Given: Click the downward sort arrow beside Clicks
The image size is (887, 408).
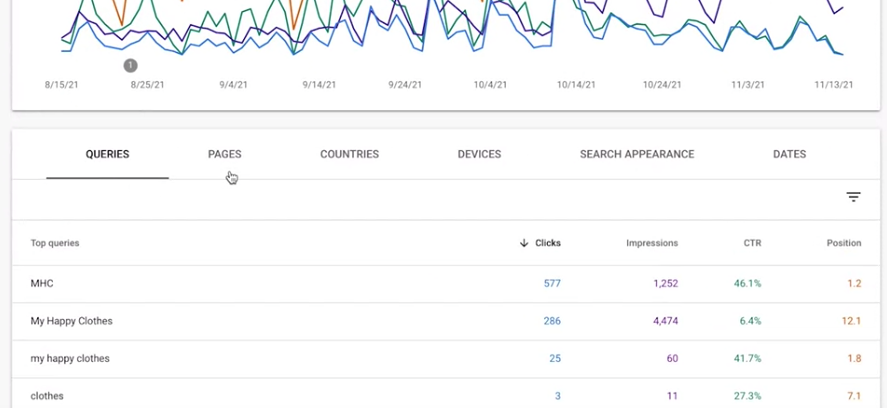Looking at the screenshot, I should (x=524, y=243).
